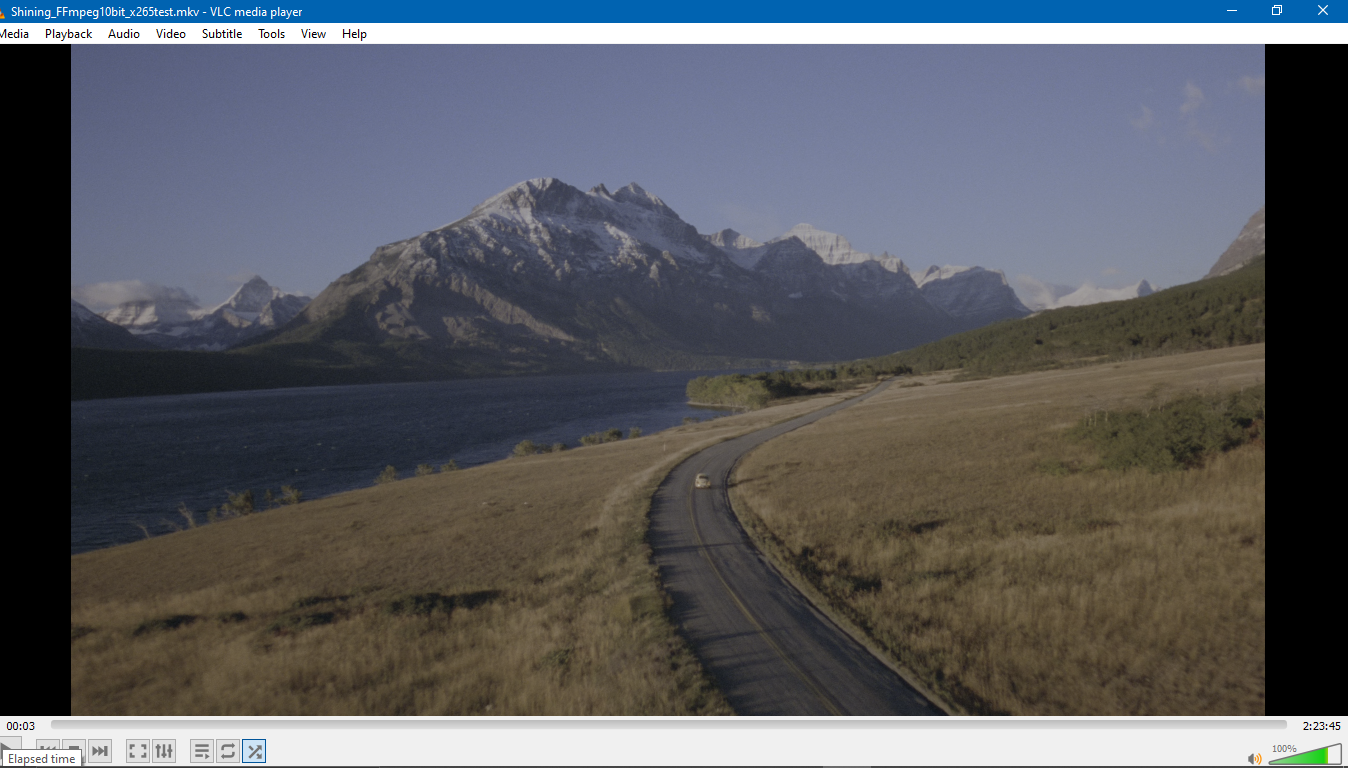This screenshot has height=768, width=1348.
Task: Open the Help menu
Action: [354, 34]
